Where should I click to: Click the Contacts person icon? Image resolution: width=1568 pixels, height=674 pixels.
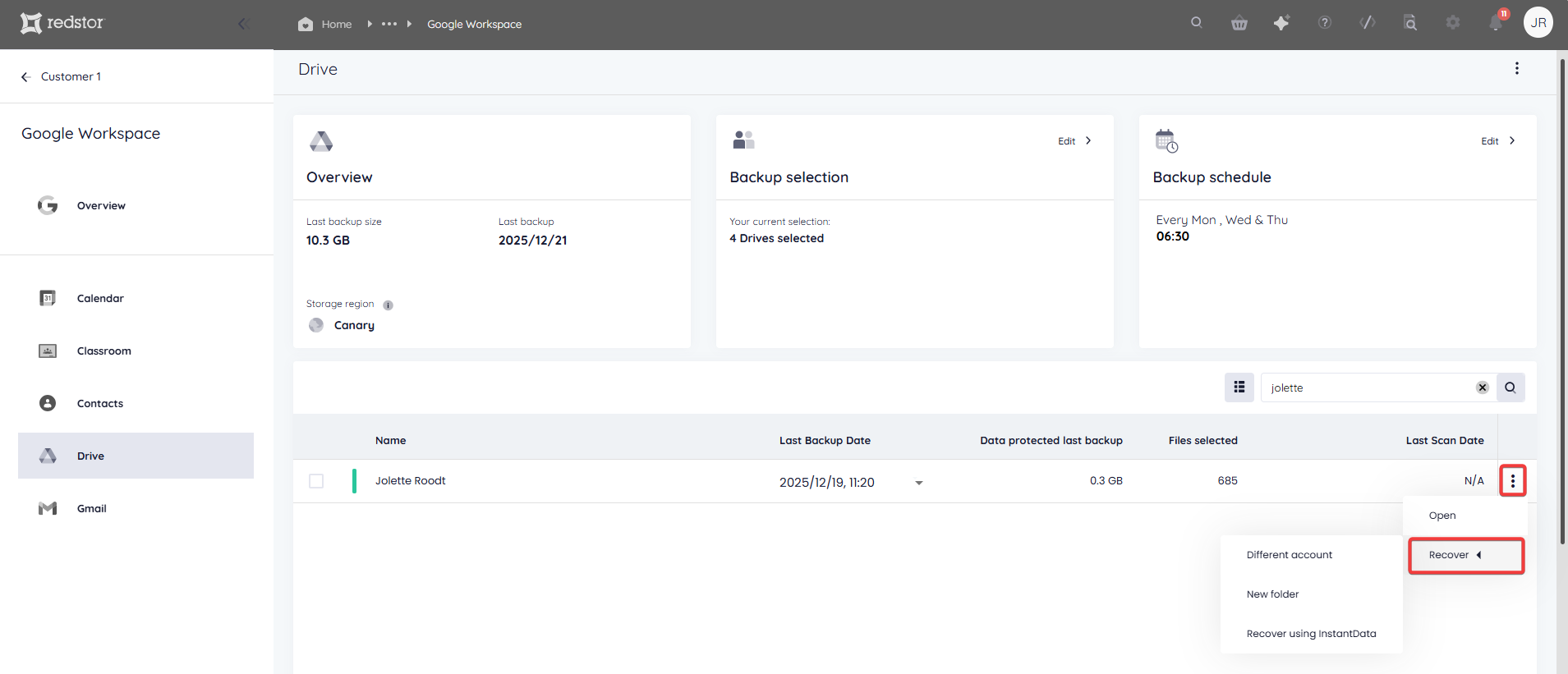pos(48,403)
